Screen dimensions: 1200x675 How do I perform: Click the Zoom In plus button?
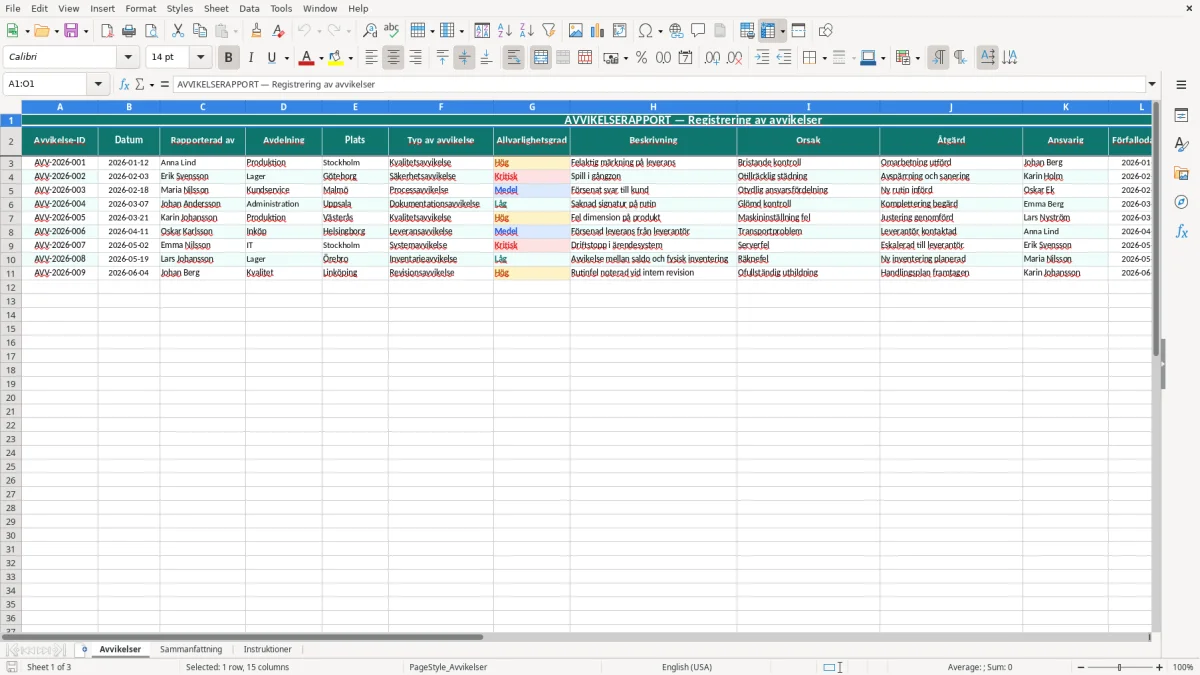click(x=1160, y=667)
